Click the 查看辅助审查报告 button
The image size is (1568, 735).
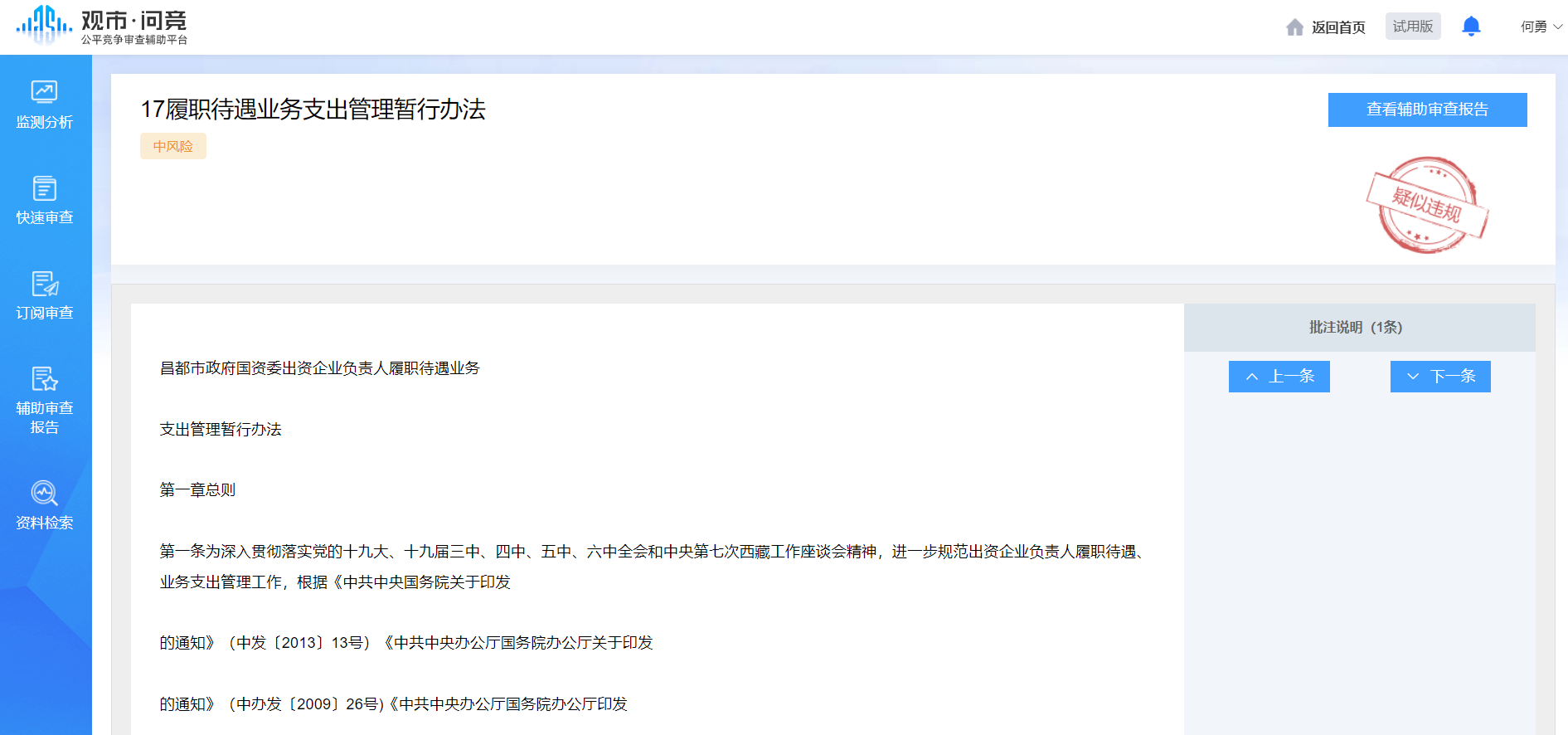[x=1427, y=110]
